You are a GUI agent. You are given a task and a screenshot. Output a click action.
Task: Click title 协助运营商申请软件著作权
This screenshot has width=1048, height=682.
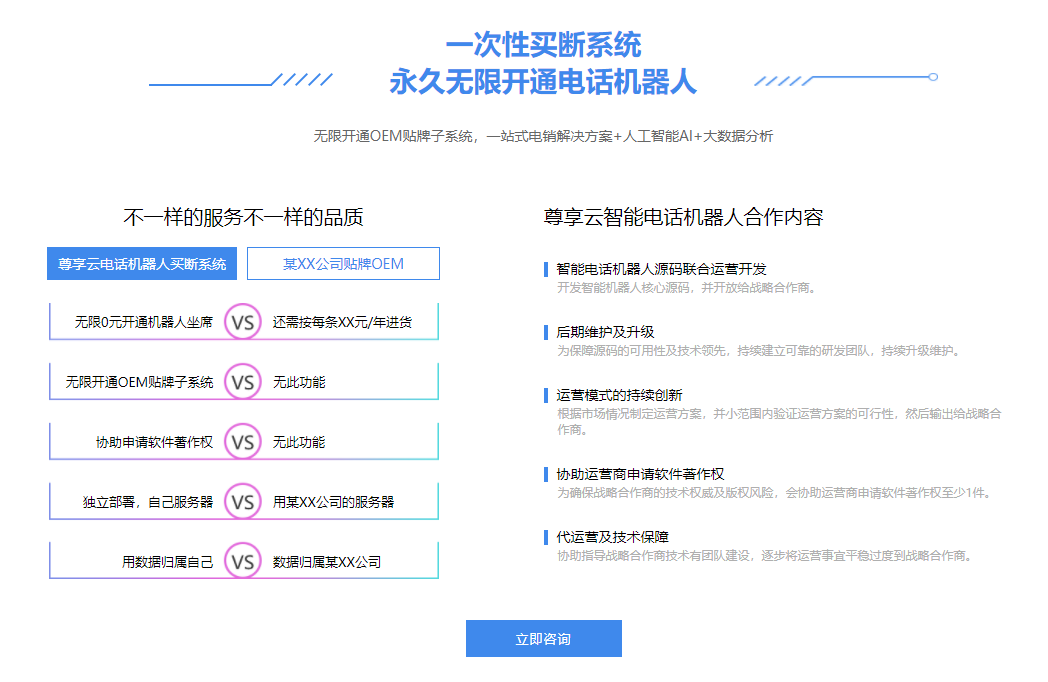tap(640, 474)
